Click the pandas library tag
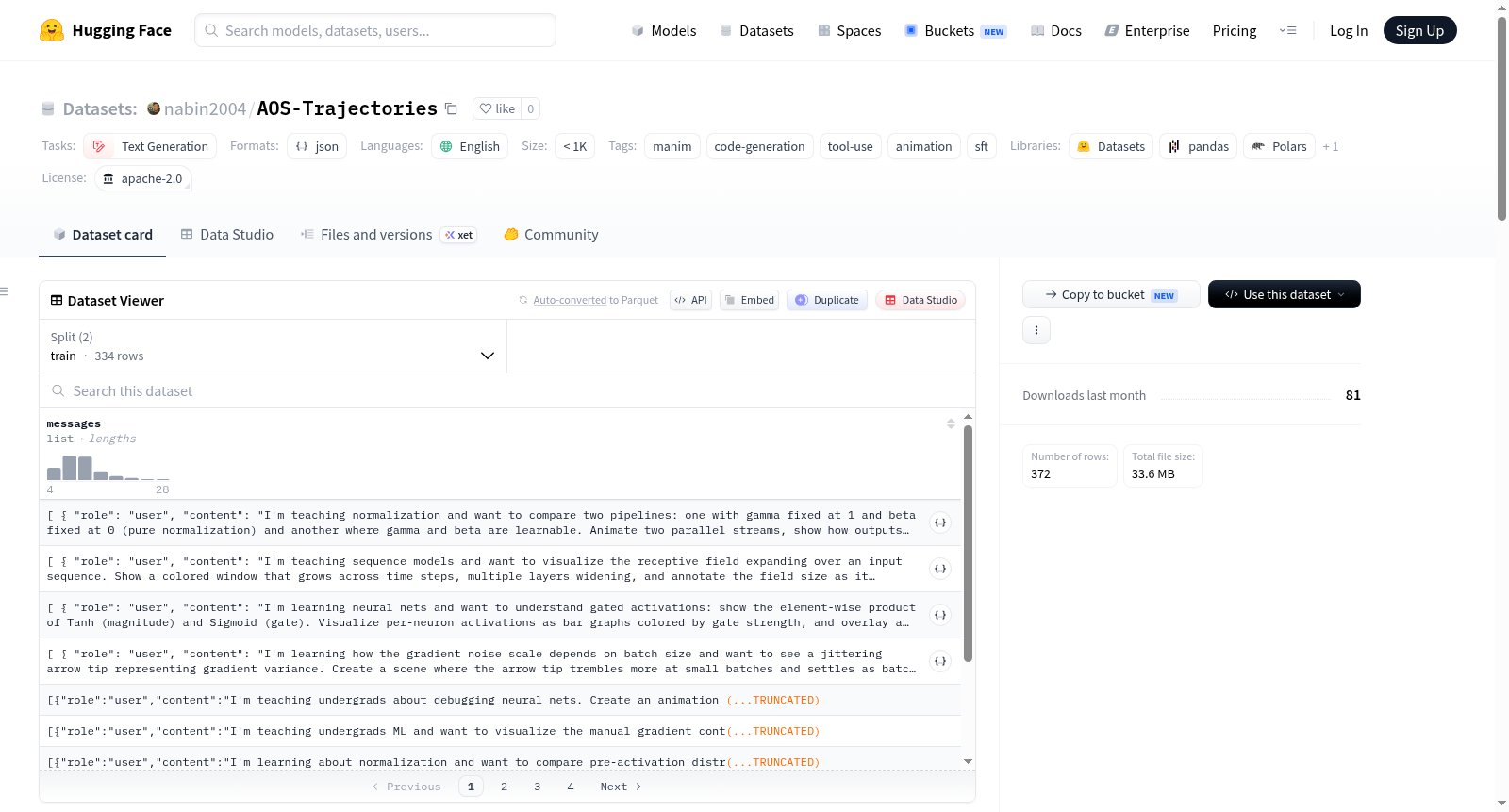The width and height of the screenshot is (1509, 812). 1198,146
